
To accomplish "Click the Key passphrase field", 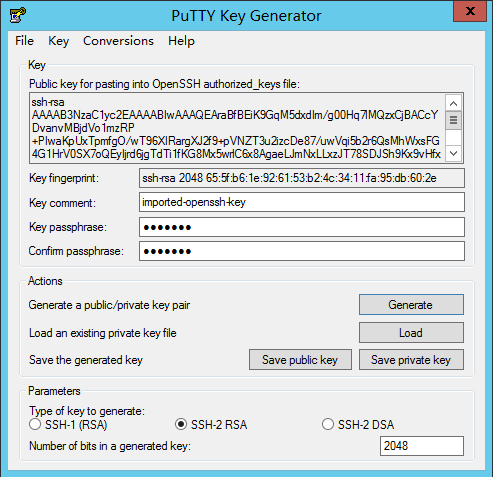I will (x=302, y=227).
